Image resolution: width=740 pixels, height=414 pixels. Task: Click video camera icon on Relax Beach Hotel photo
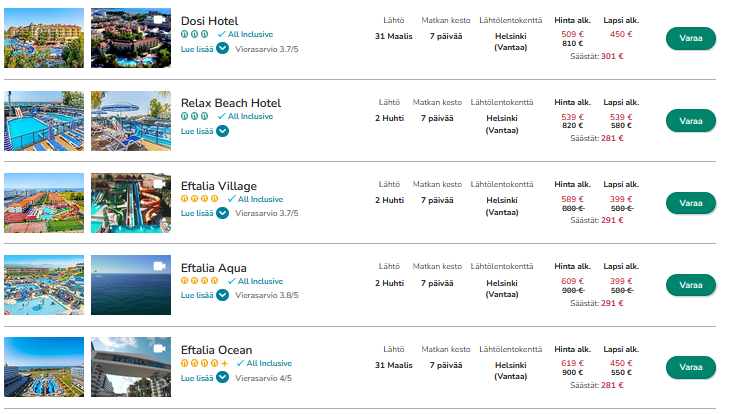(x=158, y=101)
